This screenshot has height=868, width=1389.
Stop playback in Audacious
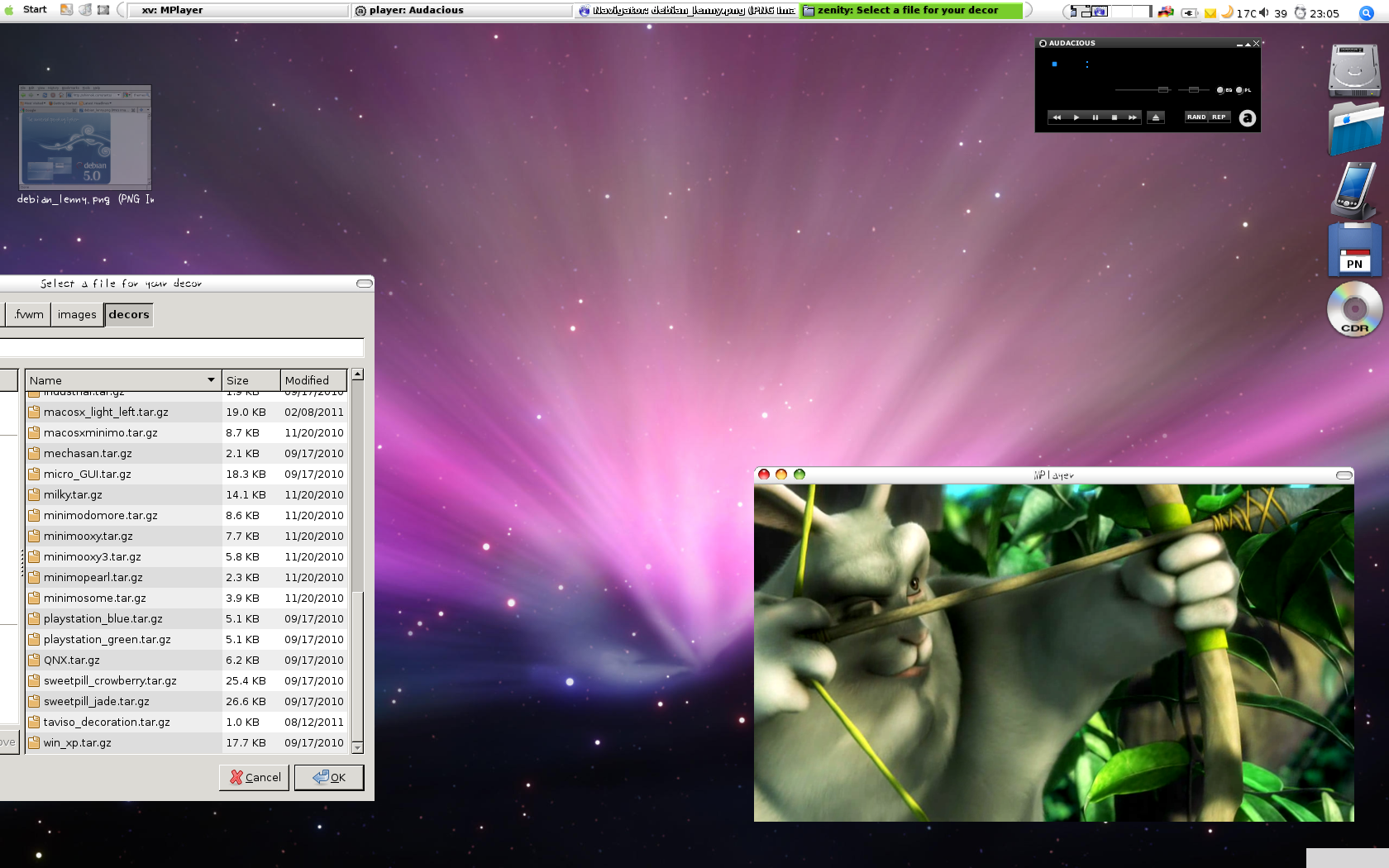(1114, 117)
